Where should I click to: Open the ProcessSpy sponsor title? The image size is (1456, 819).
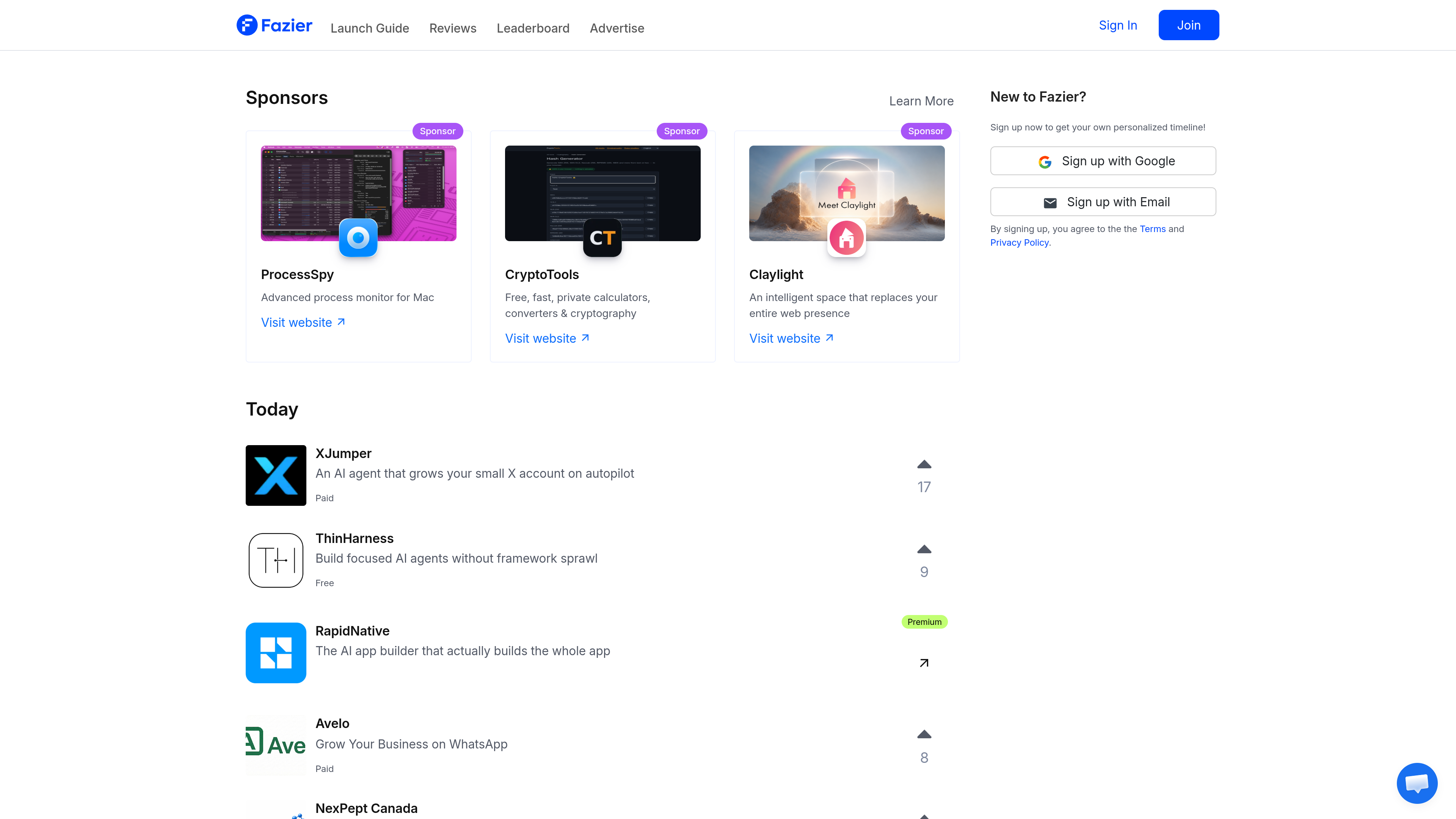297,275
